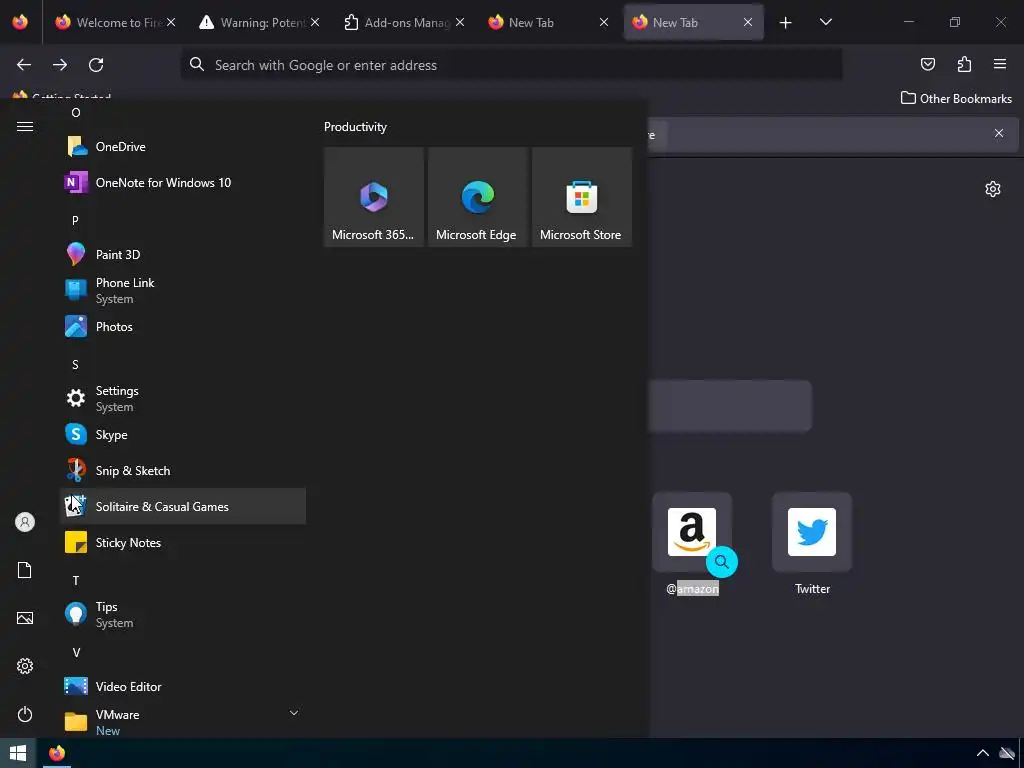Click Firefox icon in the taskbar
The width and height of the screenshot is (1024, 768).
(57, 753)
